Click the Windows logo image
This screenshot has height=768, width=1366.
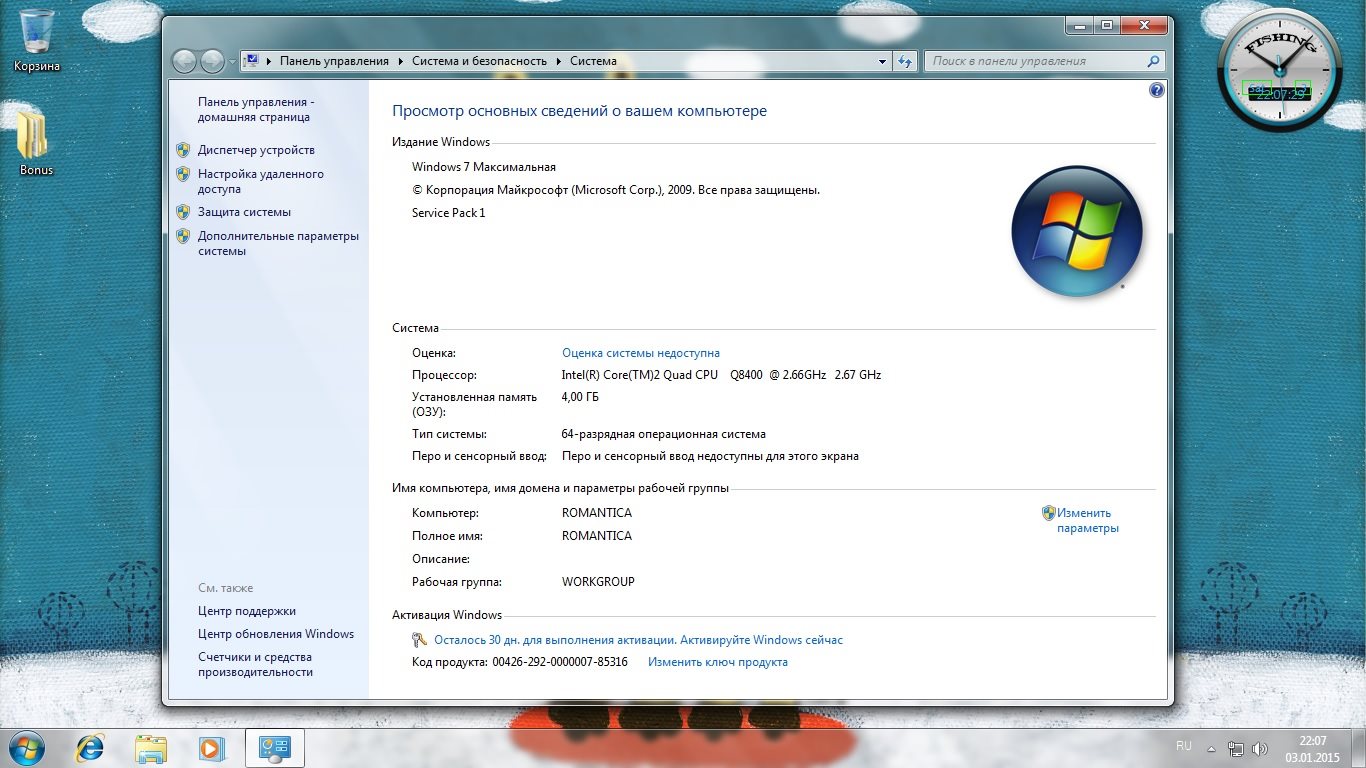[1077, 231]
